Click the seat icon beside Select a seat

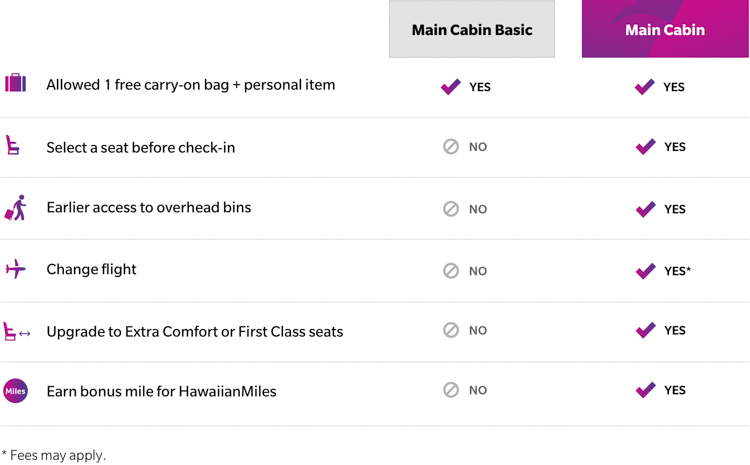(x=12, y=146)
